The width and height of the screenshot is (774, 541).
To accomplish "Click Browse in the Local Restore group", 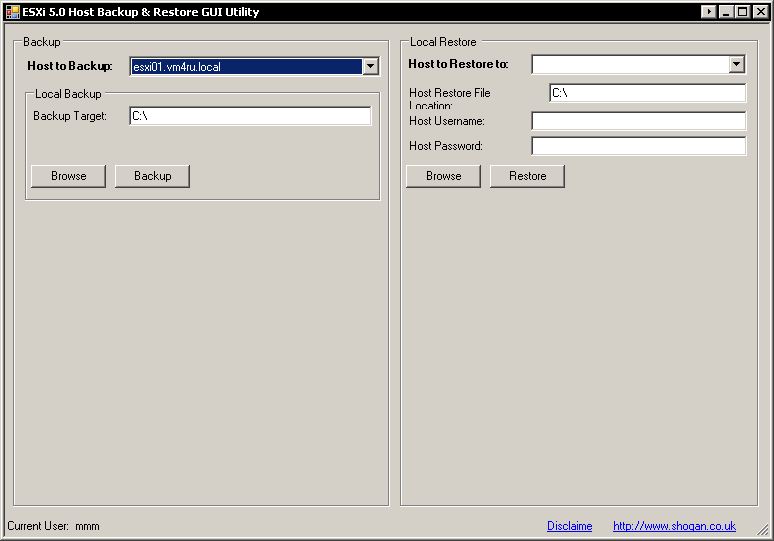I will pos(444,176).
